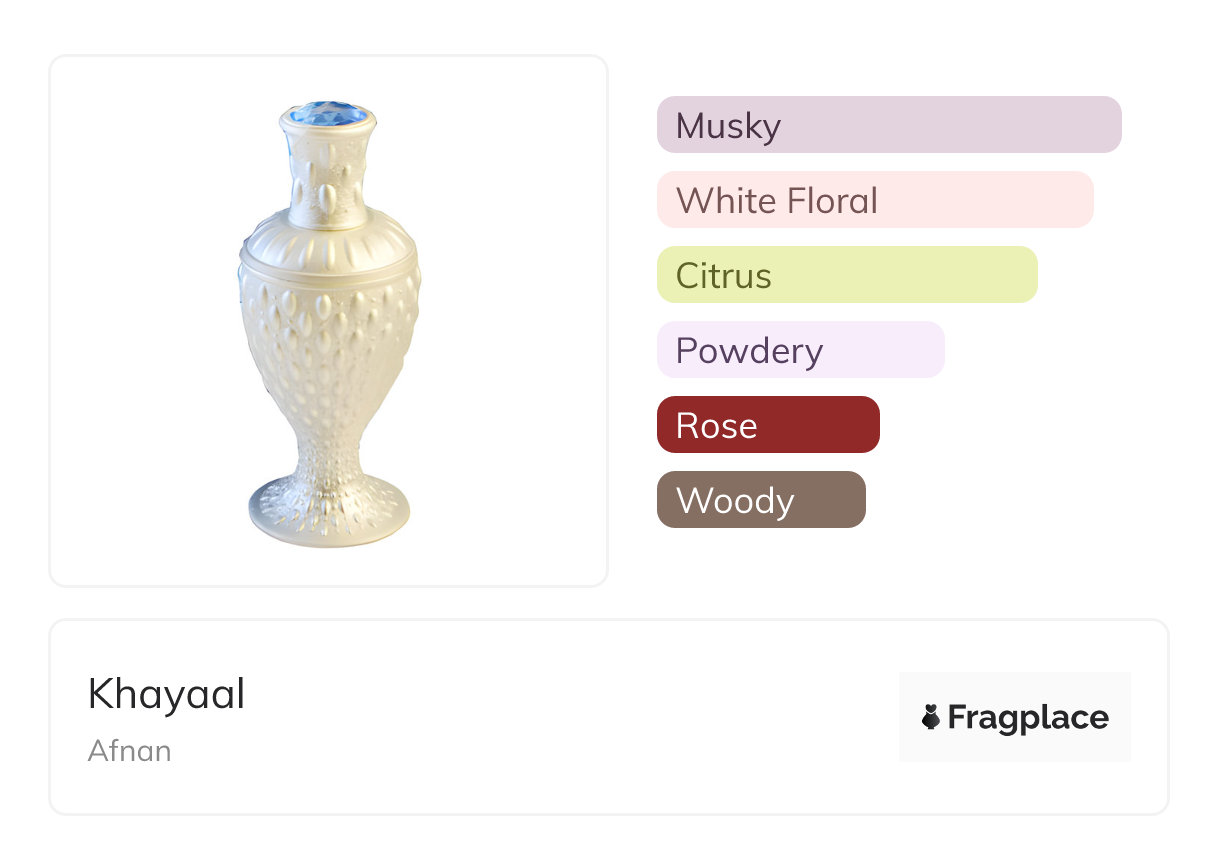Viewport: 1218px width, 864px height.
Task: Choose the brown Woody accord bar
Action: click(761, 500)
